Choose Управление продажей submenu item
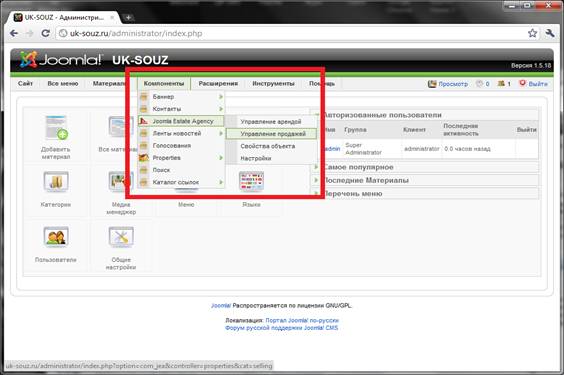This screenshot has width=564, height=375. pos(272,134)
